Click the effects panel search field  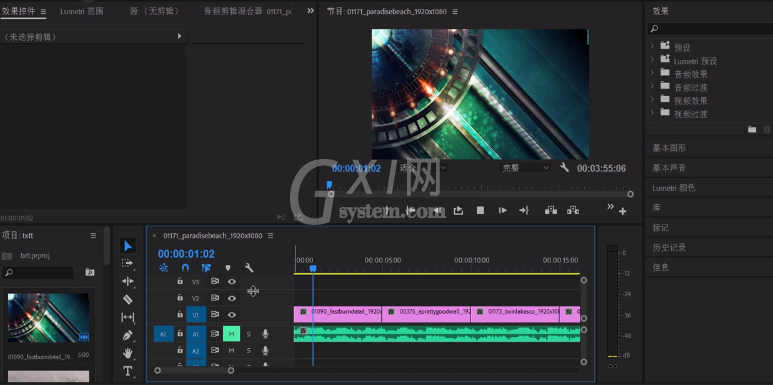710,29
